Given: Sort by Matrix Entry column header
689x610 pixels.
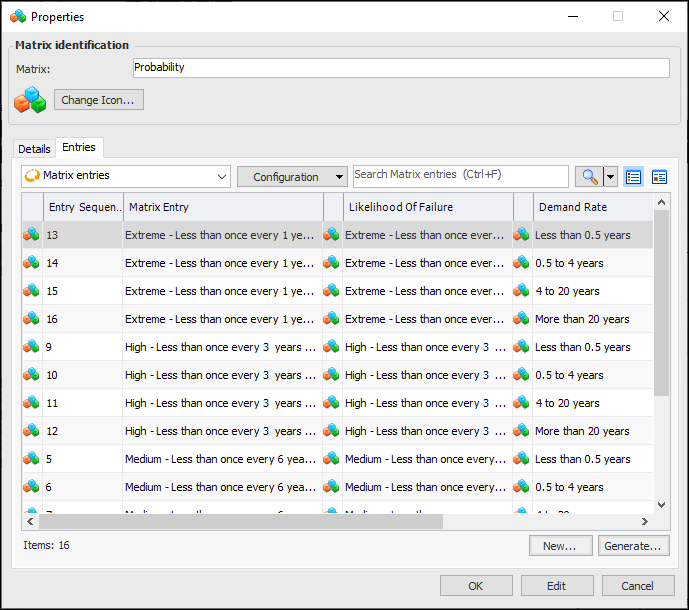Looking at the screenshot, I should pyautogui.click(x=223, y=207).
